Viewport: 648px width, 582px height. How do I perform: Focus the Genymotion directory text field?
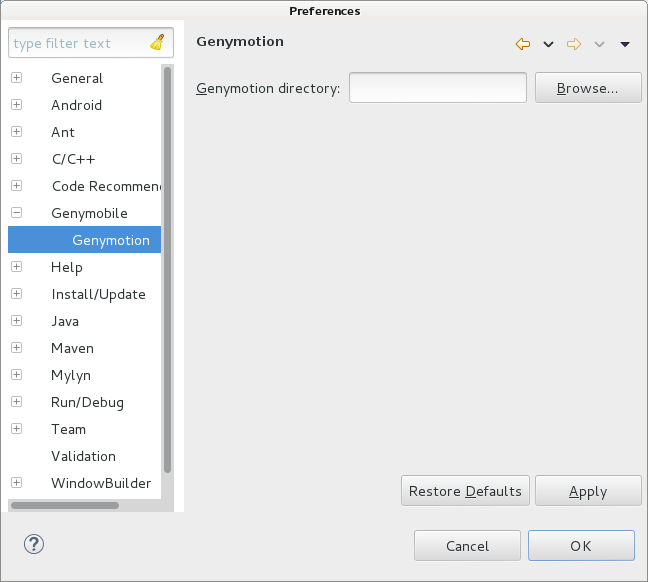click(x=438, y=88)
